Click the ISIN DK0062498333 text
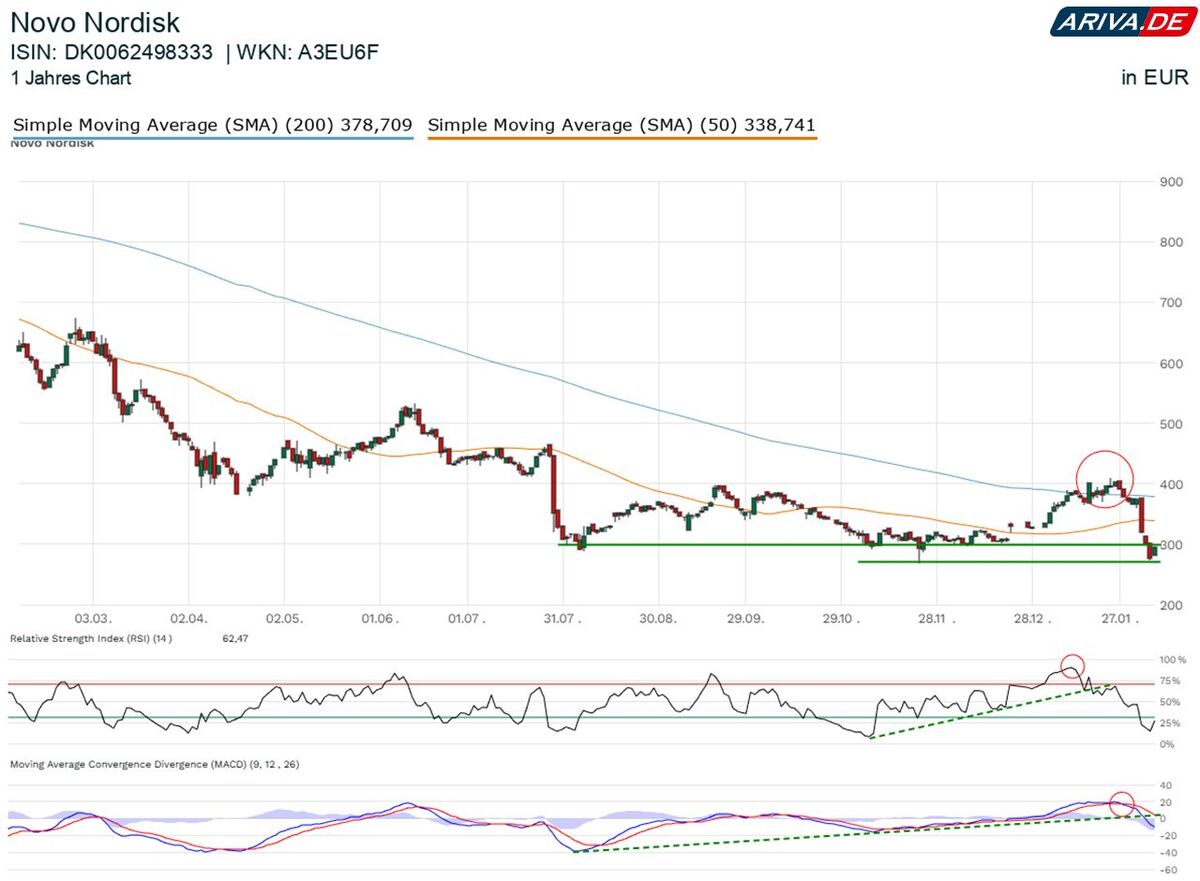Viewport: 1200px width, 881px height. (x=112, y=53)
